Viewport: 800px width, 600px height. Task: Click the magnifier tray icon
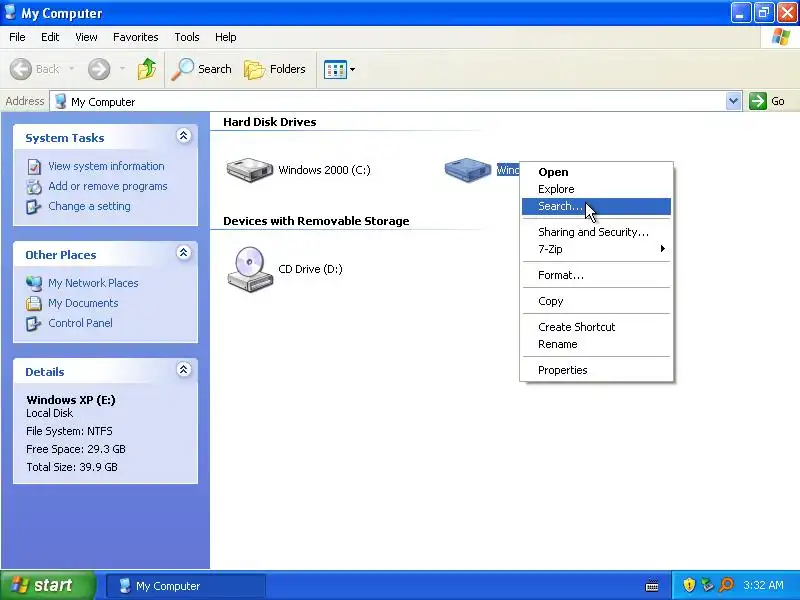tap(726, 585)
